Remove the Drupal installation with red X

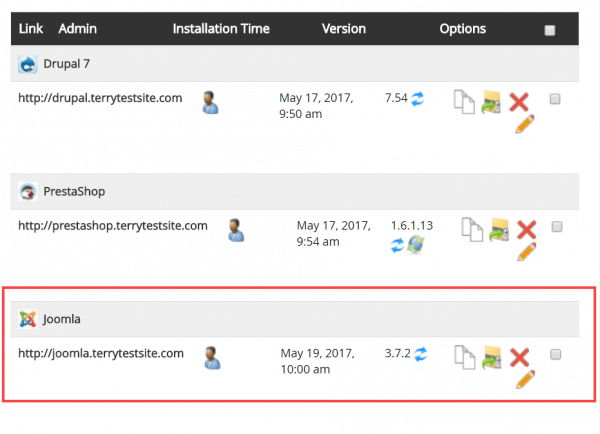[x=519, y=102]
